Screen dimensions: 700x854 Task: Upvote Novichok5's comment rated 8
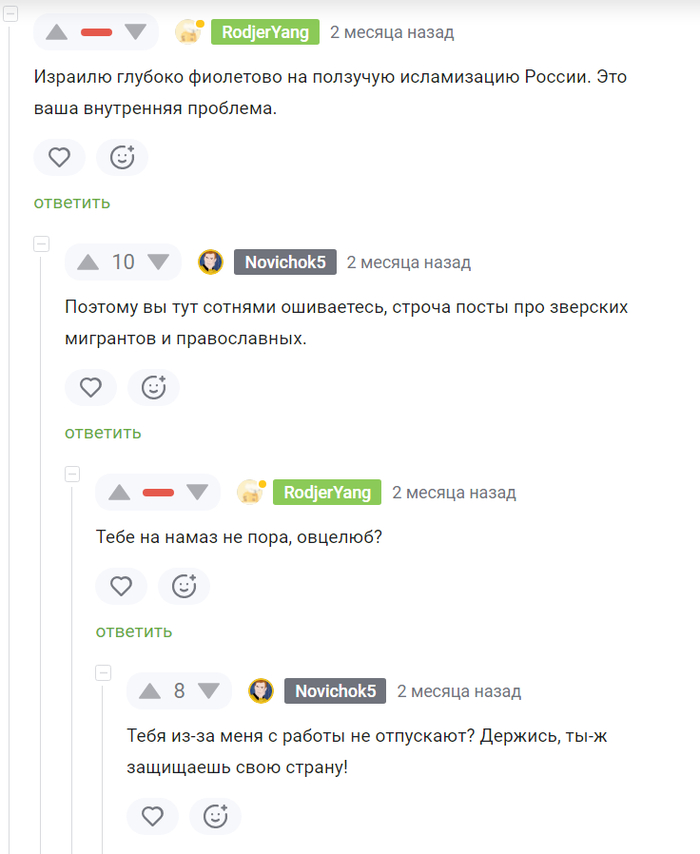pos(150,691)
